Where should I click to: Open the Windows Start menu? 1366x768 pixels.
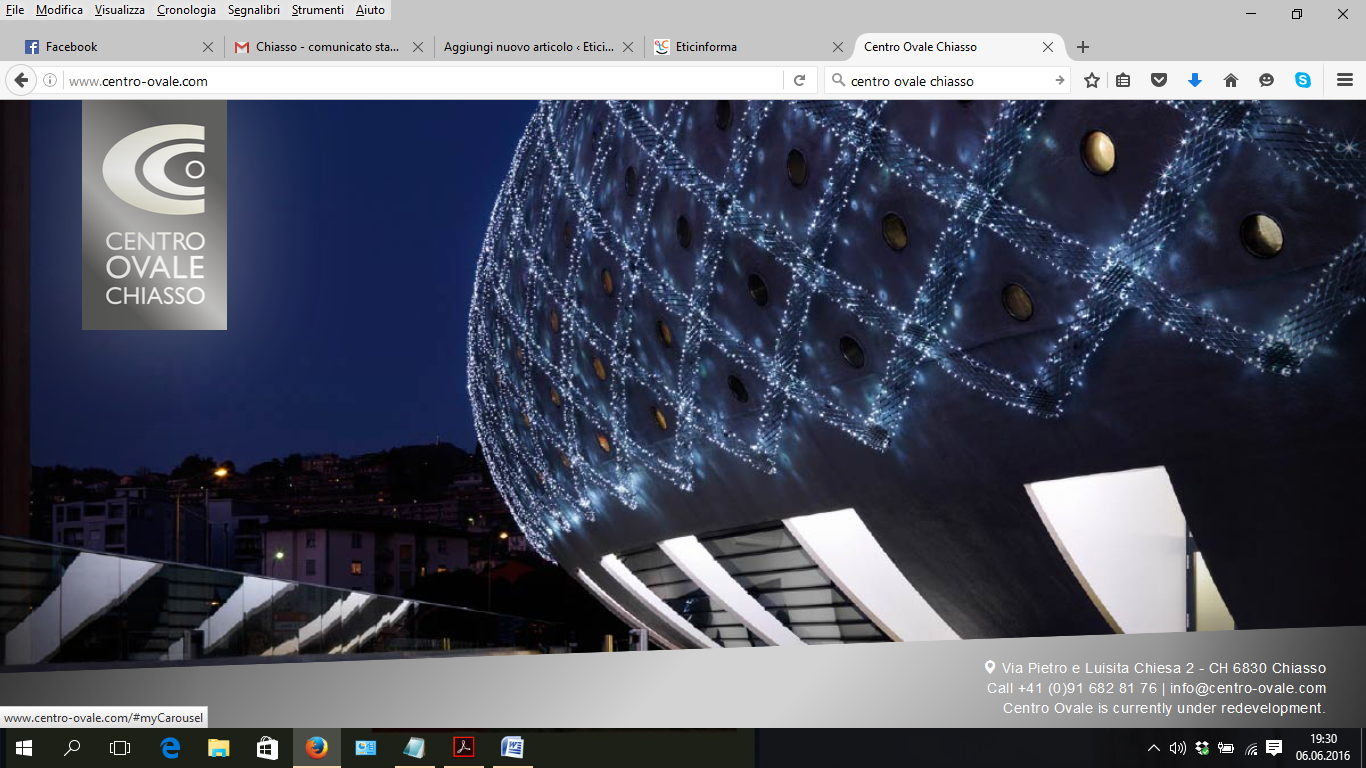tap(23, 748)
